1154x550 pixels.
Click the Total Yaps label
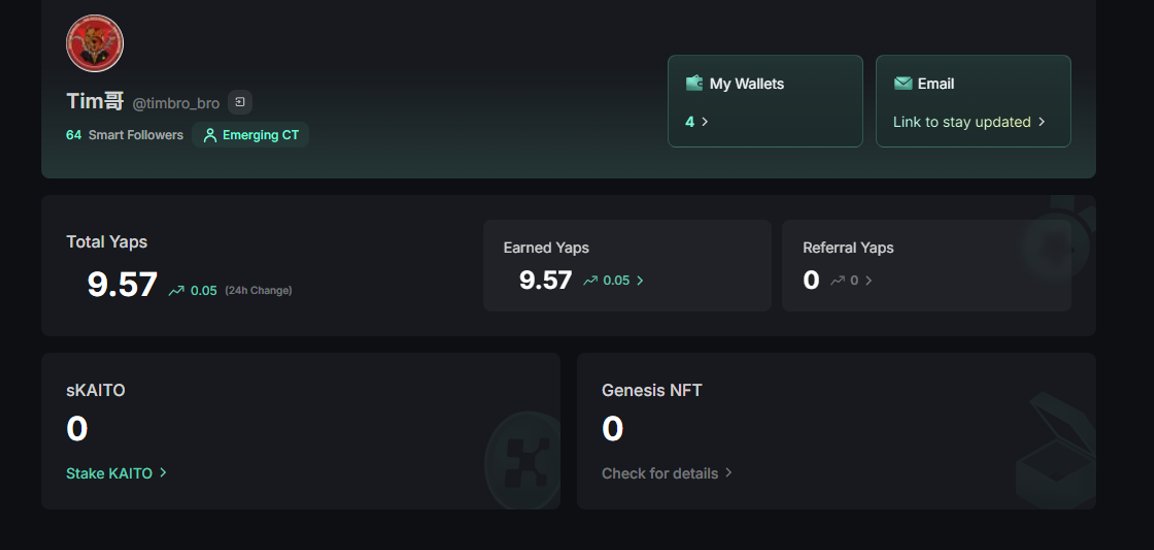click(x=107, y=242)
